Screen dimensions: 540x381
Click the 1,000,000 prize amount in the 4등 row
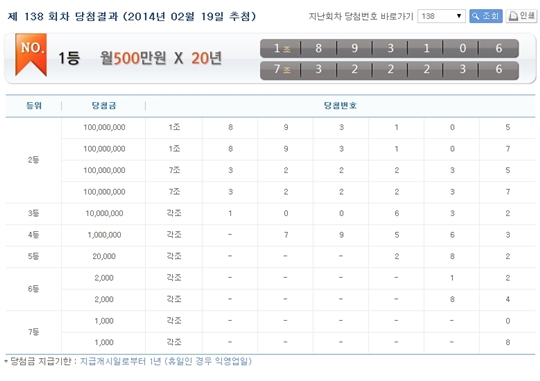tap(104, 235)
